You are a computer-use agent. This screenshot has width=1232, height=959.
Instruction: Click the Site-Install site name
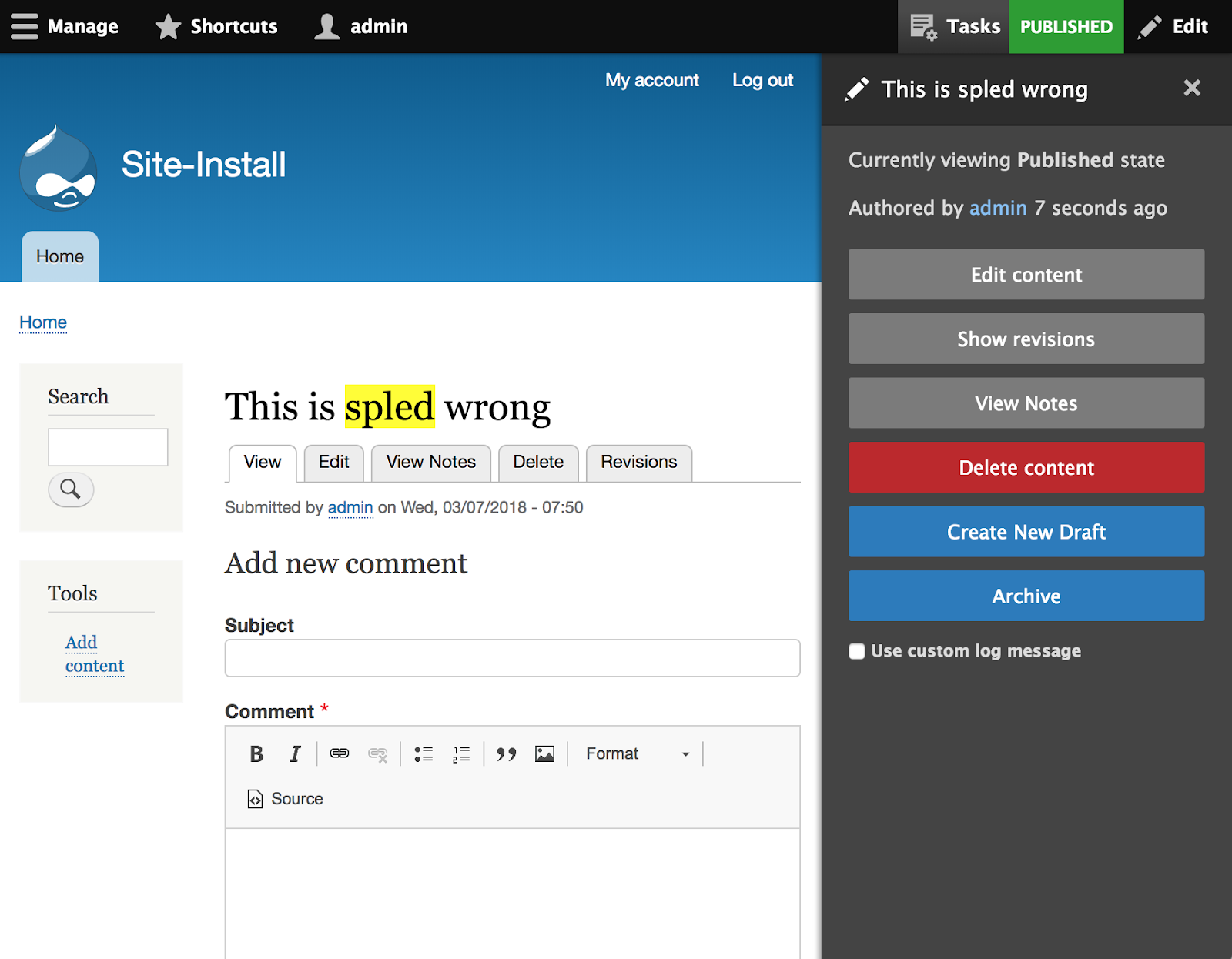pyautogui.click(x=203, y=164)
